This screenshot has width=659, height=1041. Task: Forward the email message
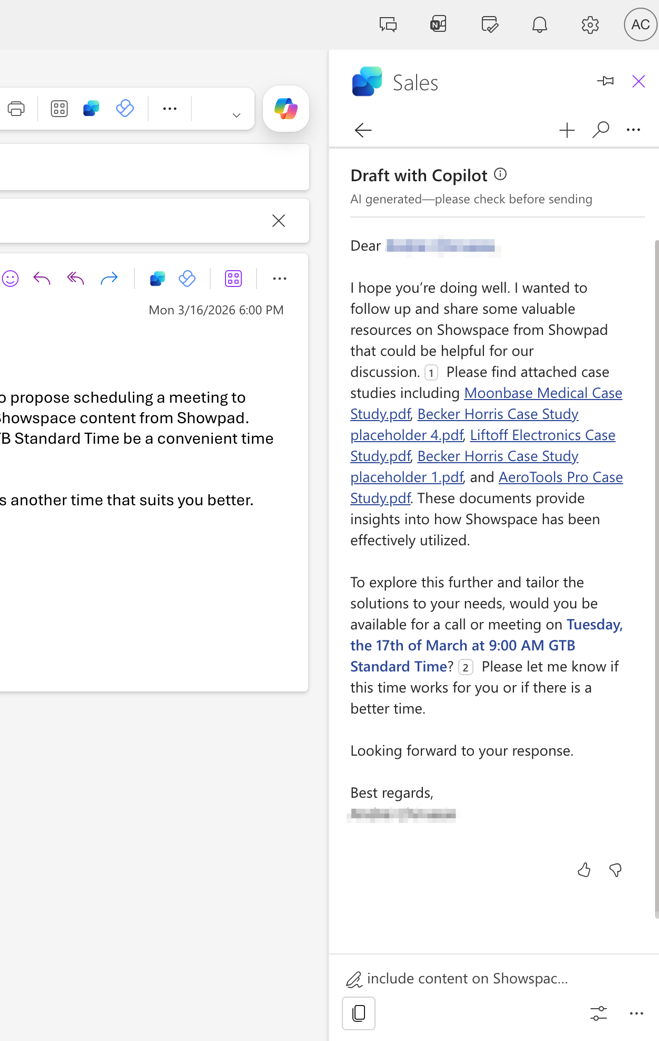[x=109, y=279]
